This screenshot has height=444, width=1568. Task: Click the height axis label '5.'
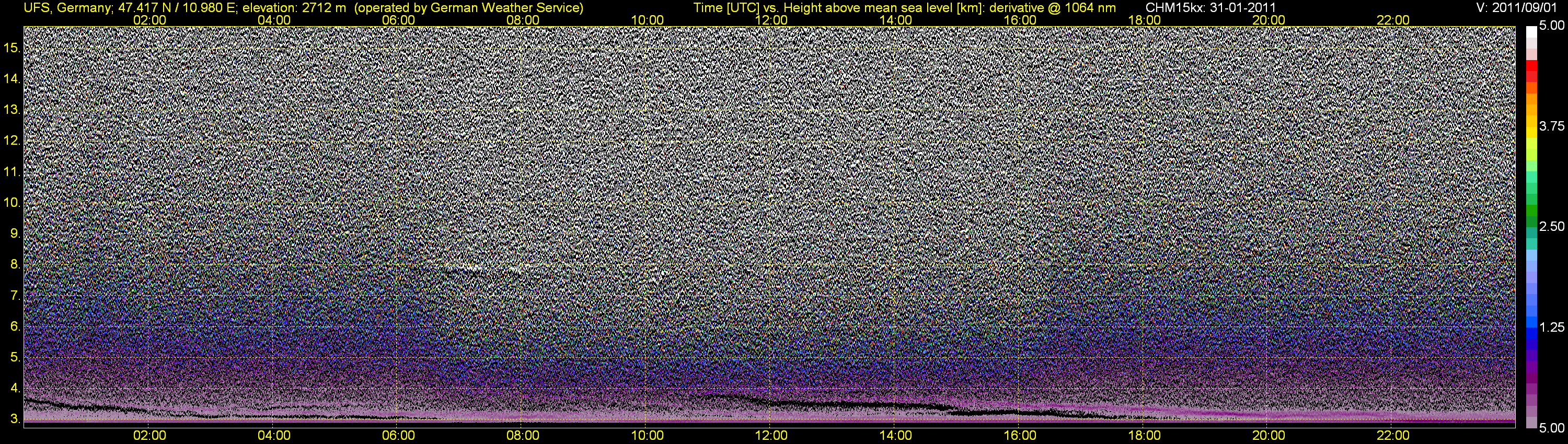pos(15,358)
